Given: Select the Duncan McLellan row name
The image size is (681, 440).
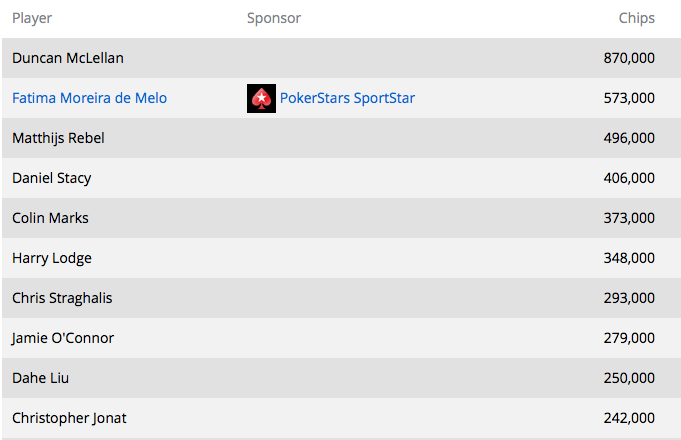Looking at the screenshot, I should point(68,58).
